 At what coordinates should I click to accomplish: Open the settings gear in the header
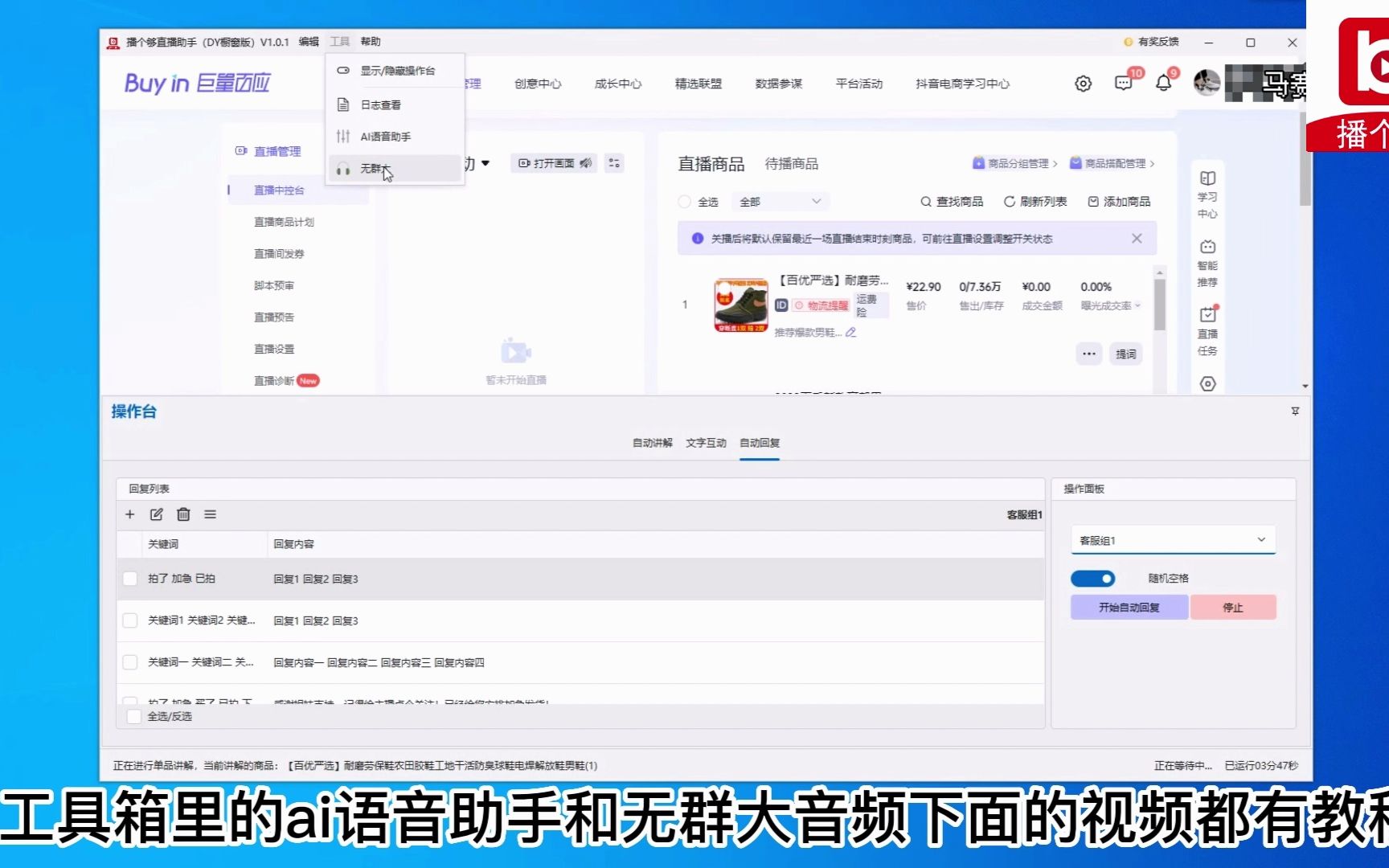coord(1083,84)
